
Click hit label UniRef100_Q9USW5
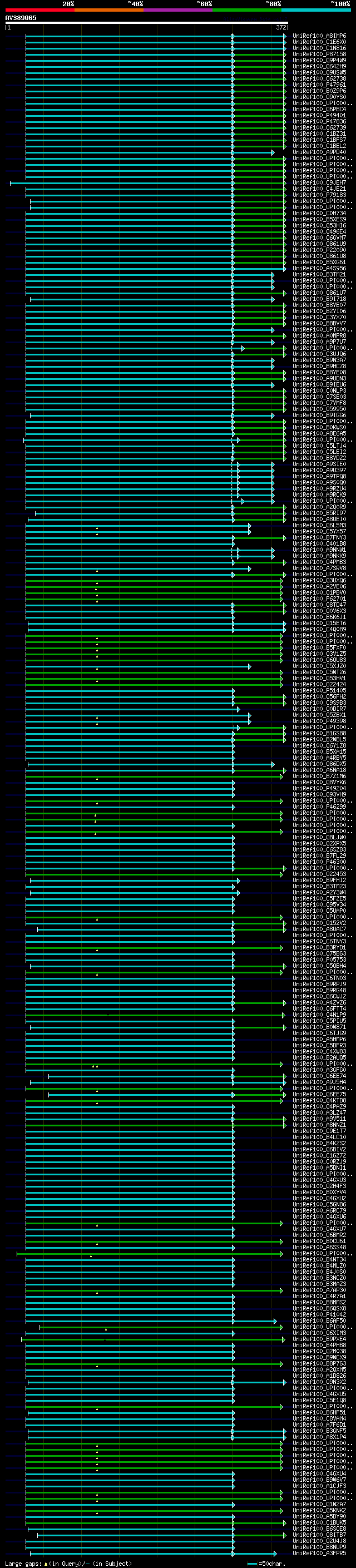(319, 72)
